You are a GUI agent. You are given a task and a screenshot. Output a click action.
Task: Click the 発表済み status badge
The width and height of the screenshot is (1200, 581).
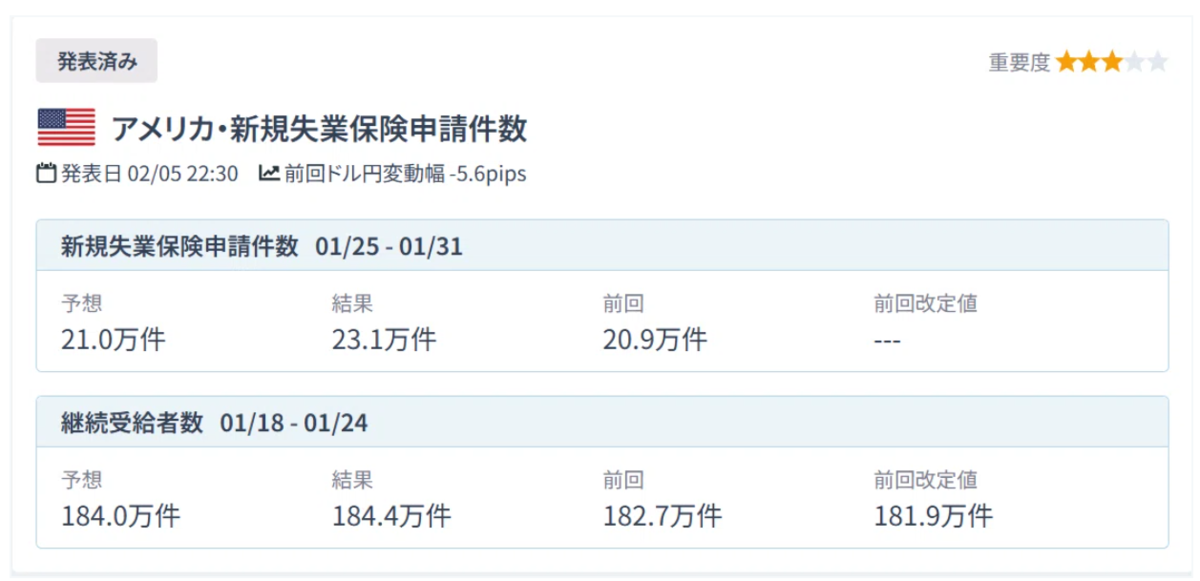(x=97, y=61)
